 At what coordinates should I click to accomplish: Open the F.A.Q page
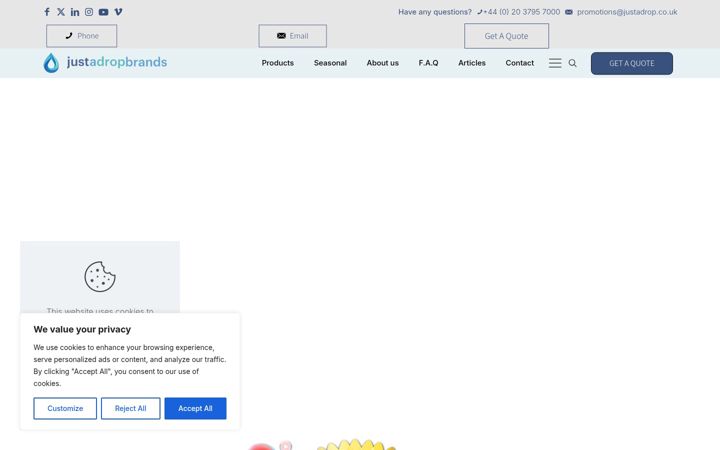point(428,63)
